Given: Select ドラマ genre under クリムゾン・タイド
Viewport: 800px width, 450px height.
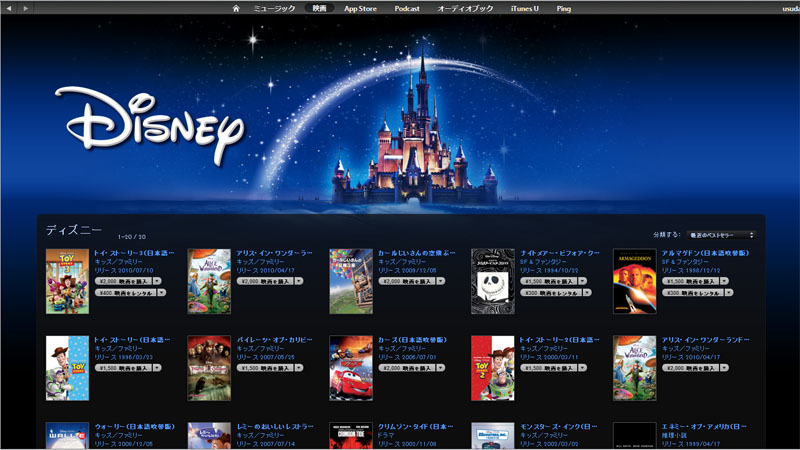Looking at the screenshot, I should click(x=386, y=435).
